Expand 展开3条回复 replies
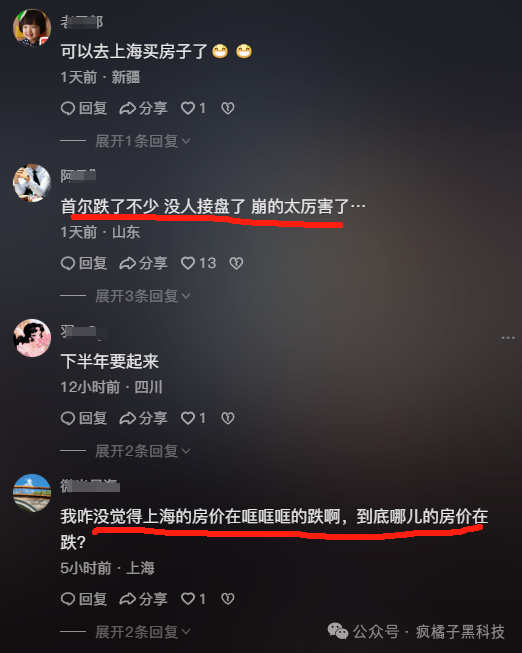 pos(142,296)
